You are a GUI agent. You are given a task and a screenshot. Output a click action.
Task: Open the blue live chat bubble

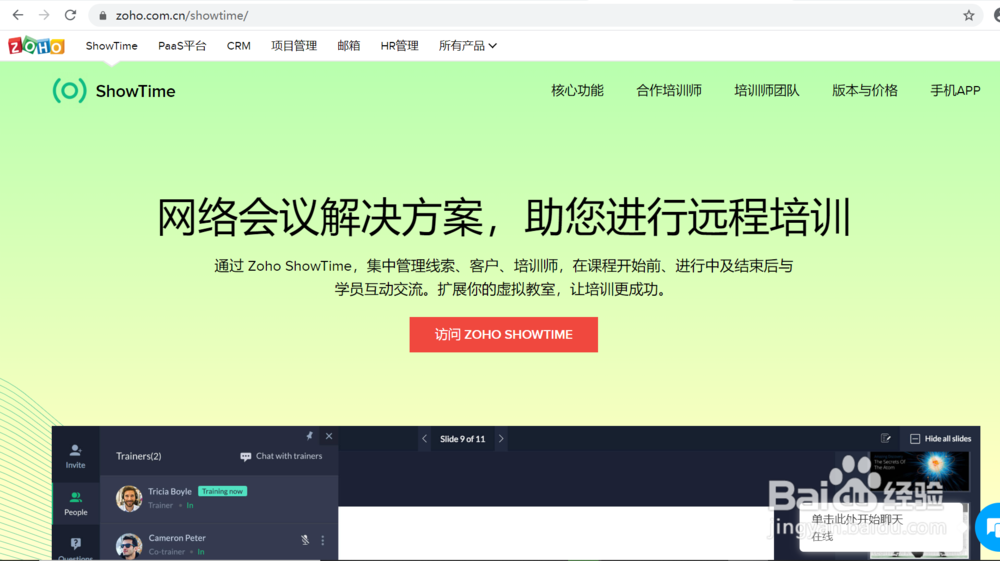(989, 527)
